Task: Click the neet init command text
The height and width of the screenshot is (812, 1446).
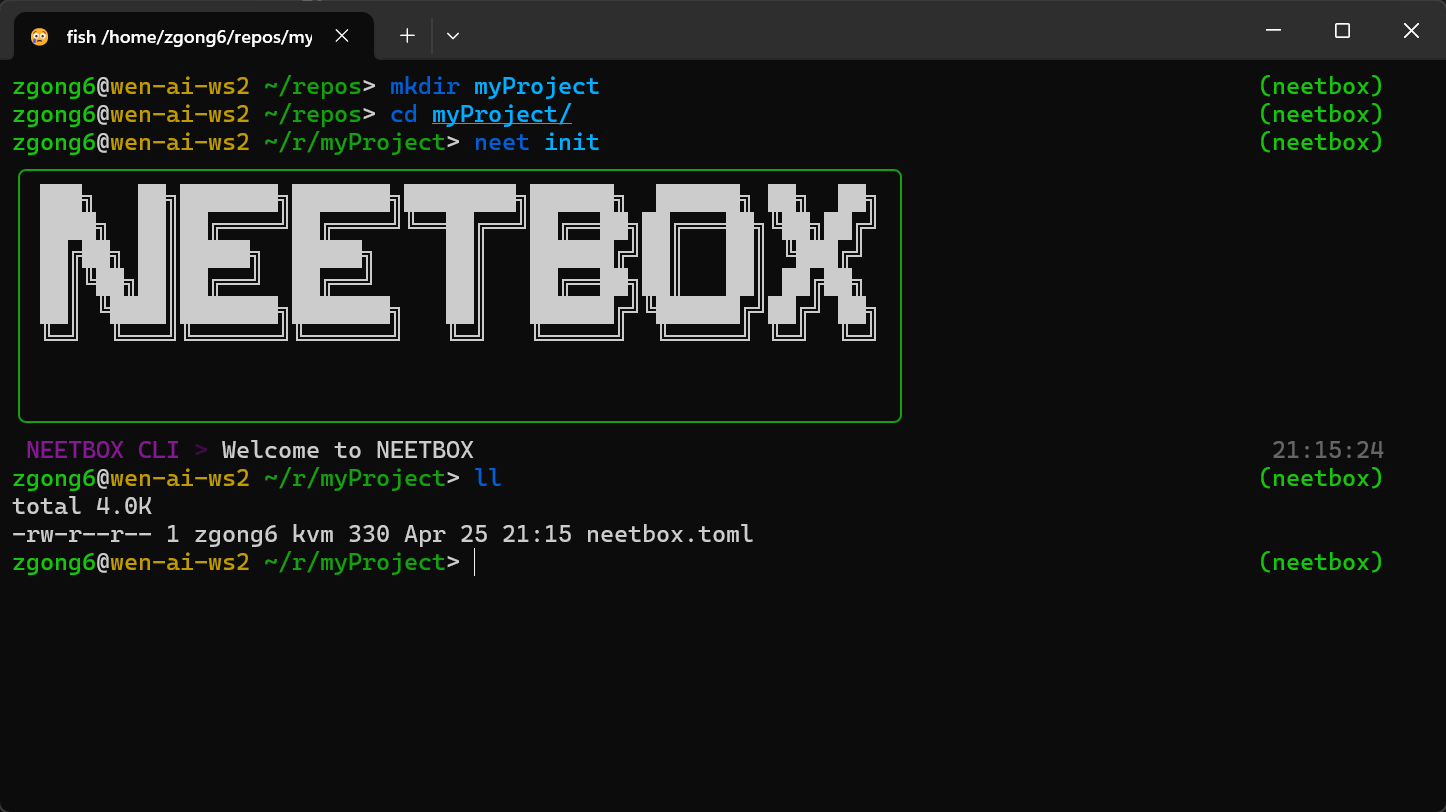Action: [535, 142]
